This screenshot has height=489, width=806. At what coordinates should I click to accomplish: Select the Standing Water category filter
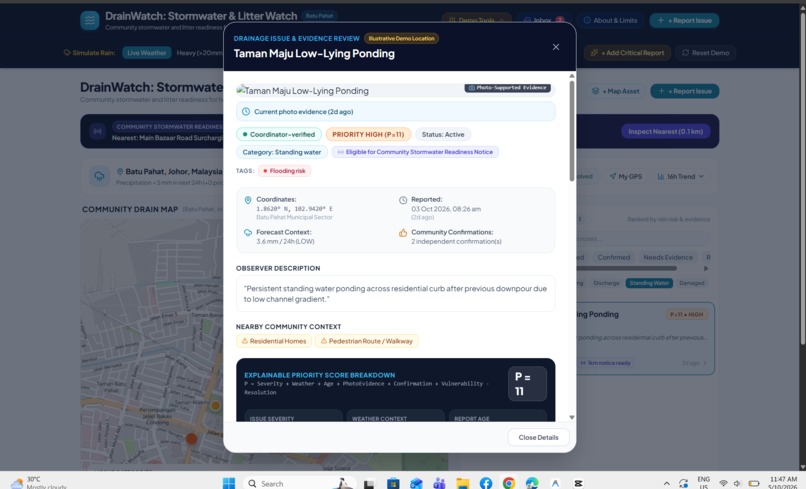[x=649, y=283]
